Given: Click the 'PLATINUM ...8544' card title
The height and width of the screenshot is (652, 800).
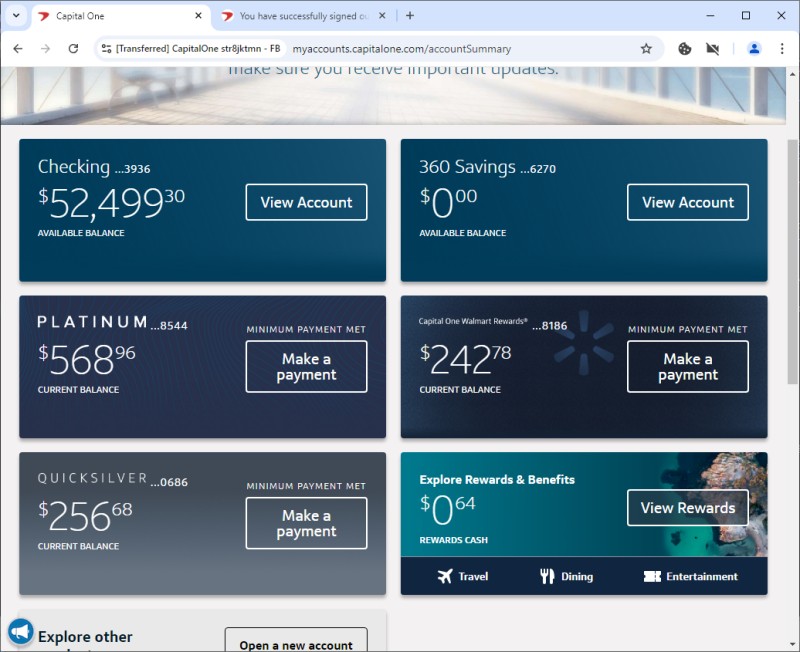Looking at the screenshot, I should click(112, 323).
